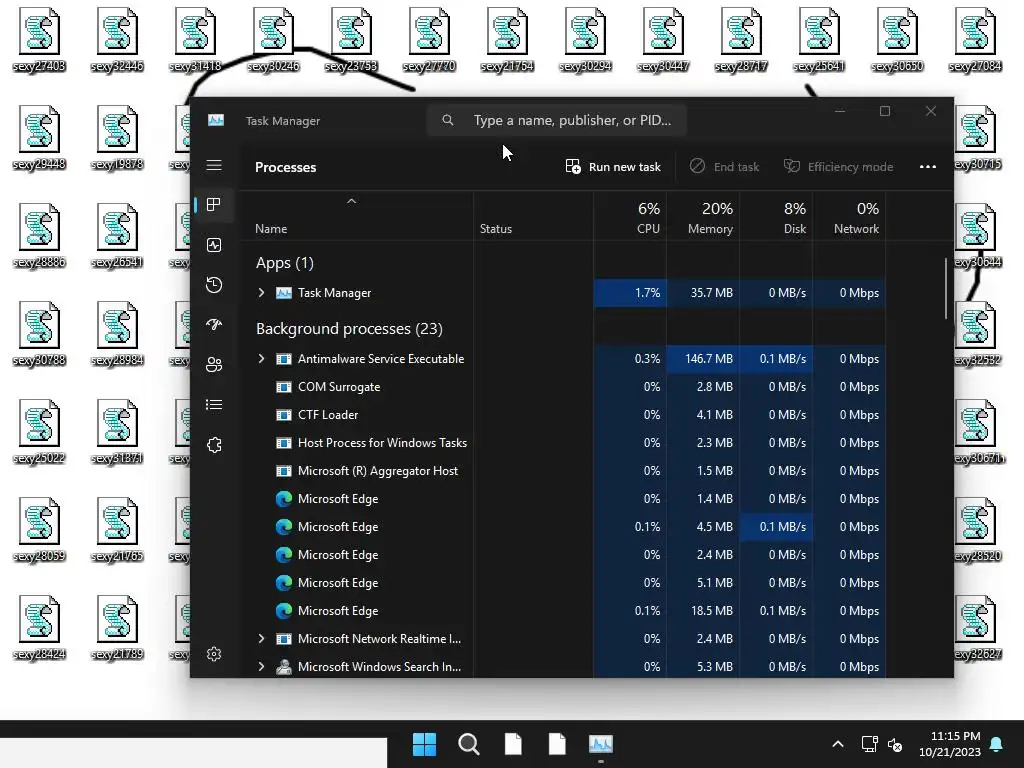Click Background processes (23) group heading
This screenshot has width=1024, height=768.
tap(349, 328)
